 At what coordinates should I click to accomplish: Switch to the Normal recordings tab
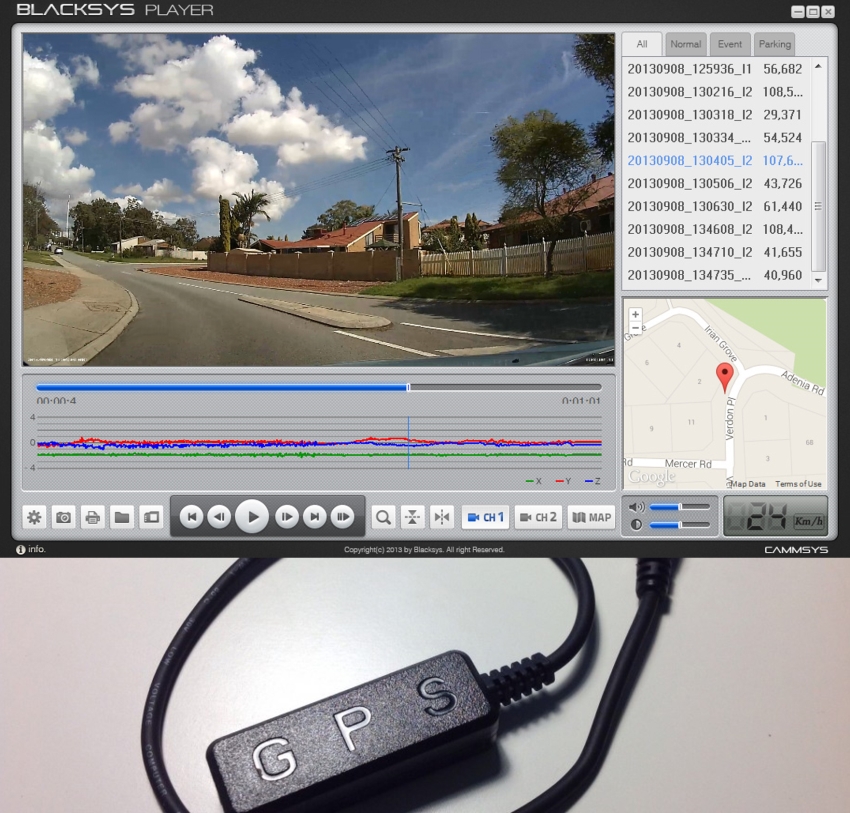685,44
